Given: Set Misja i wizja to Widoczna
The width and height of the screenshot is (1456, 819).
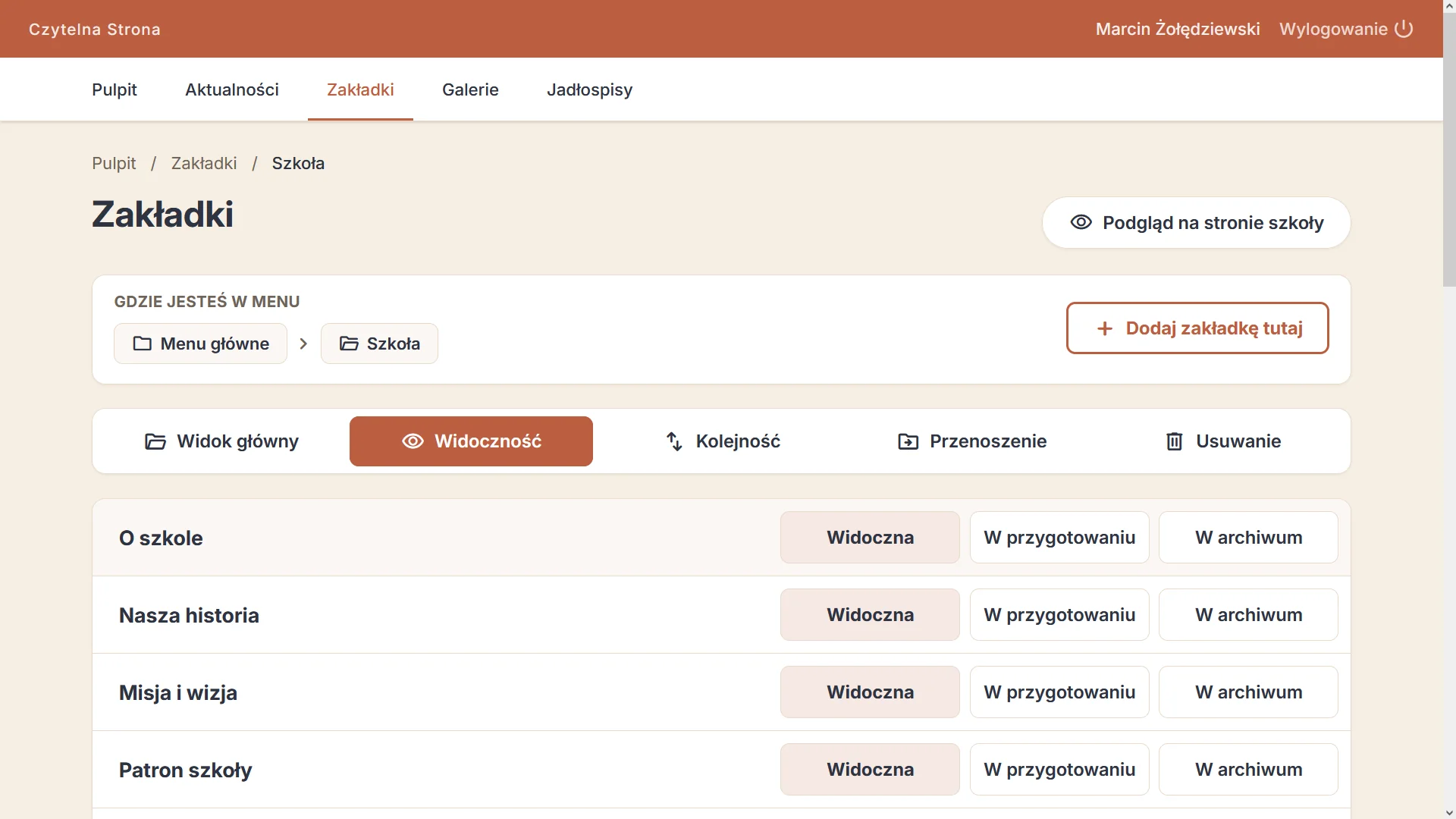Looking at the screenshot, I should (870, 692).
